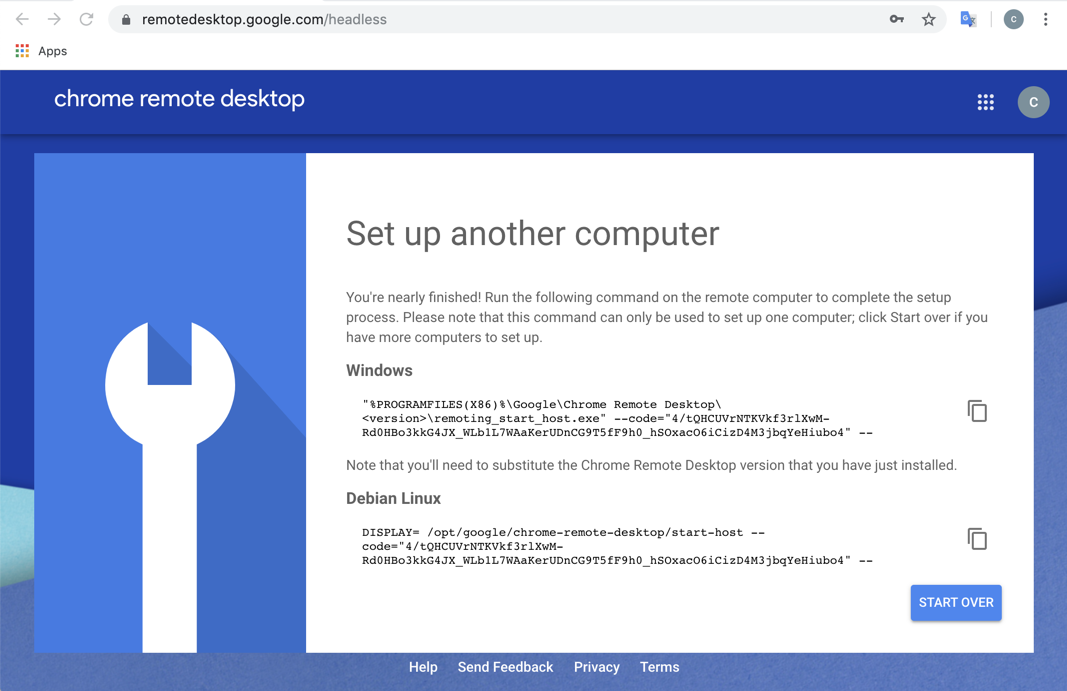Click the Windows command text
This screenshot has height=691, width=1067.
pos(617,418)
